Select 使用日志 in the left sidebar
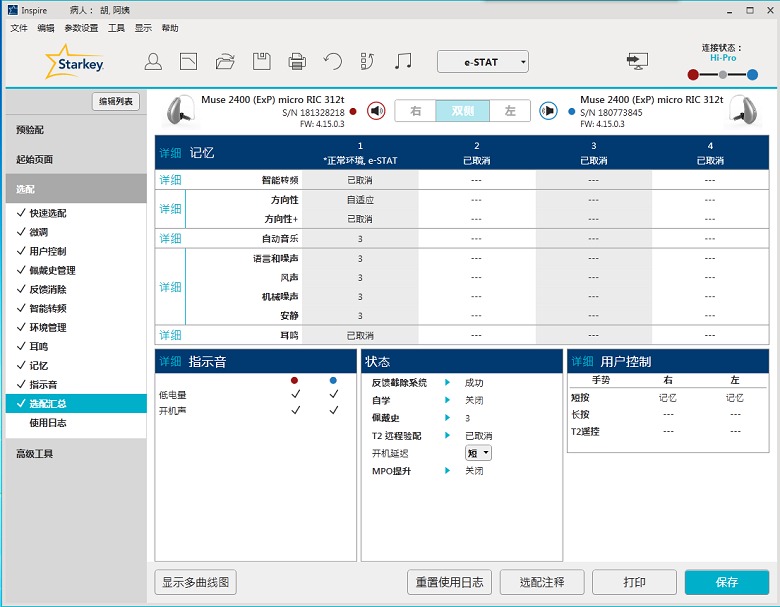Screen dimensions: 780x607 47,423
